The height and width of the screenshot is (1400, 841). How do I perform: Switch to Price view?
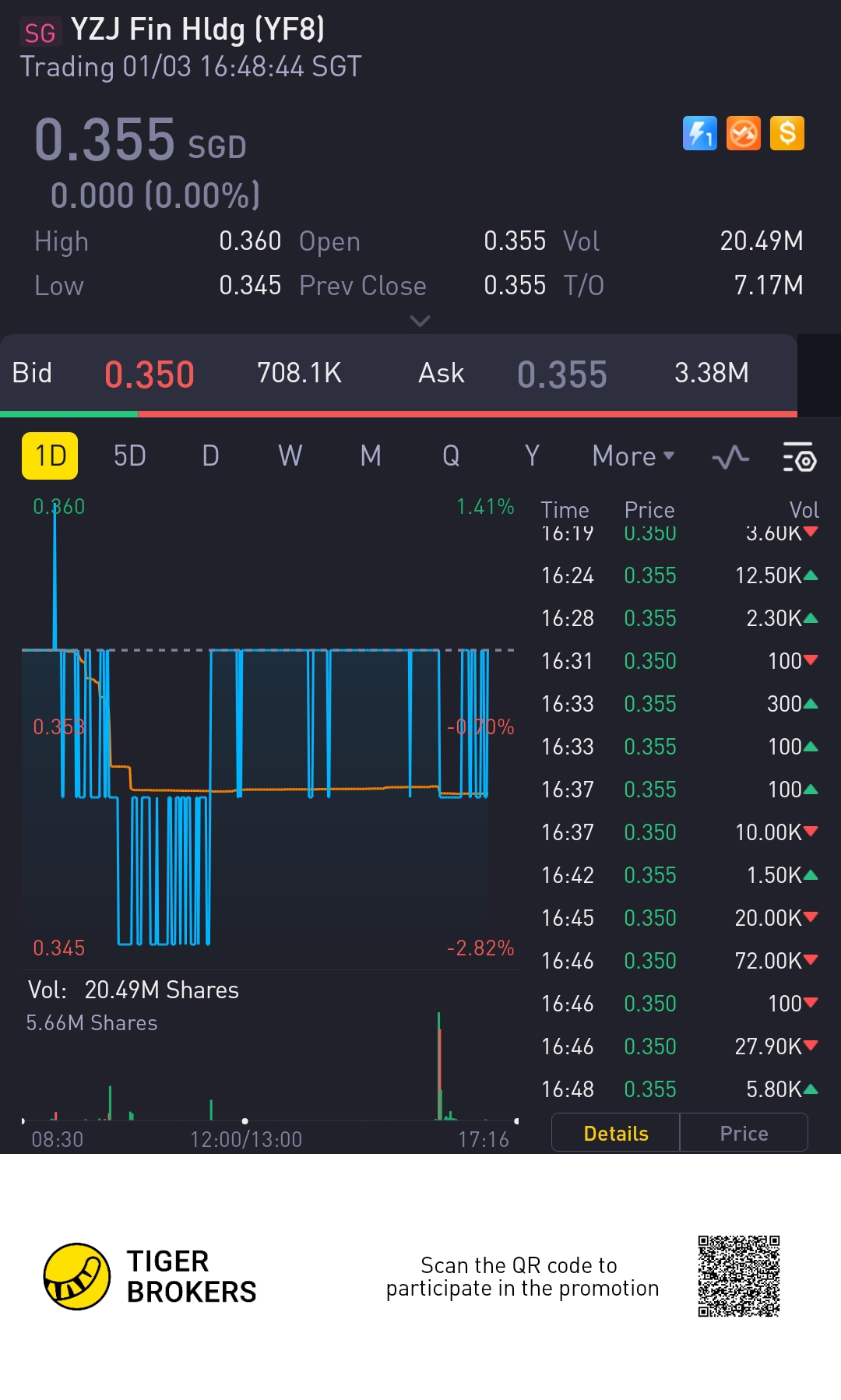click(744, 1133)
